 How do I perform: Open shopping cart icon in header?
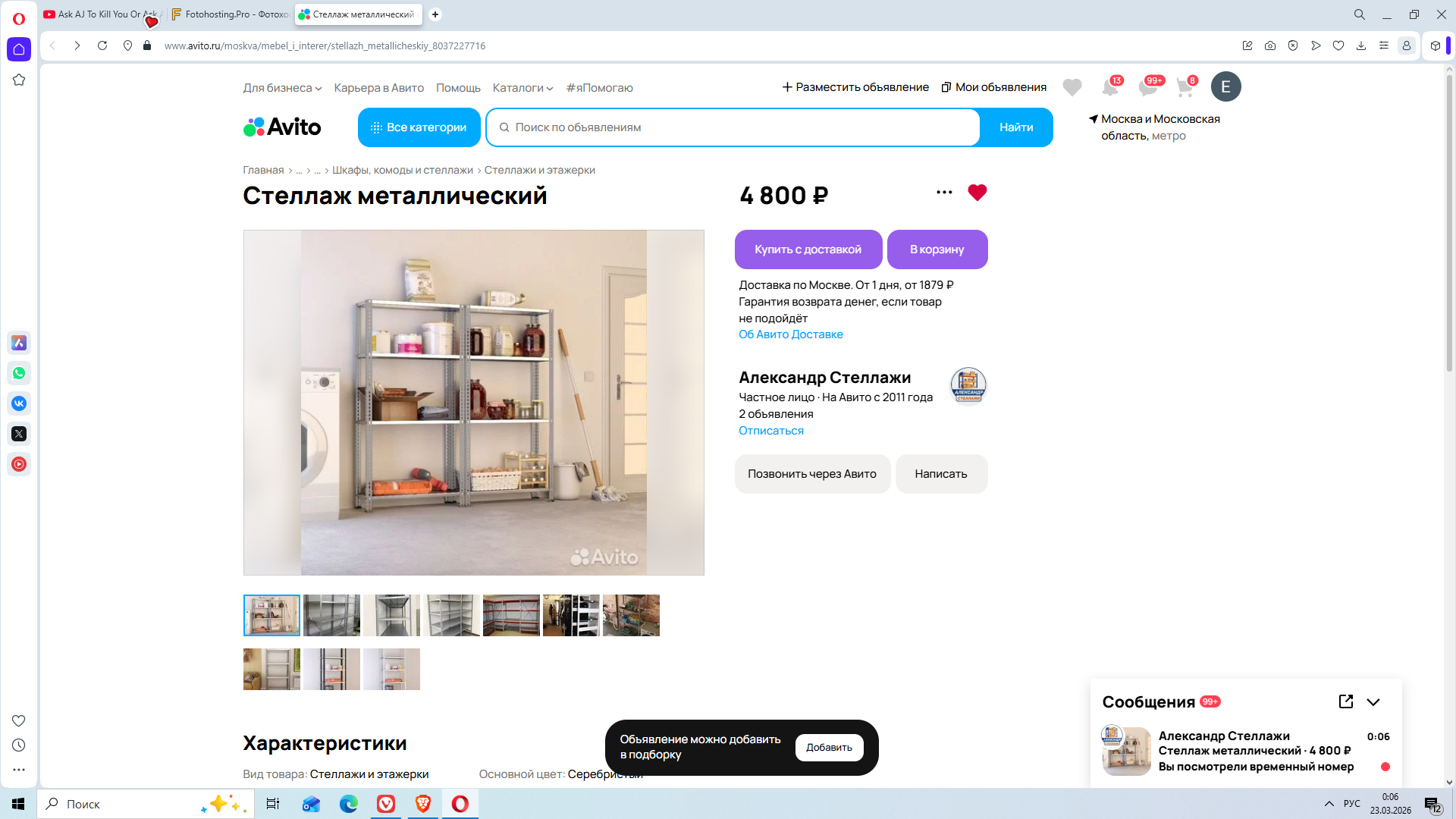pos(1184,88)
